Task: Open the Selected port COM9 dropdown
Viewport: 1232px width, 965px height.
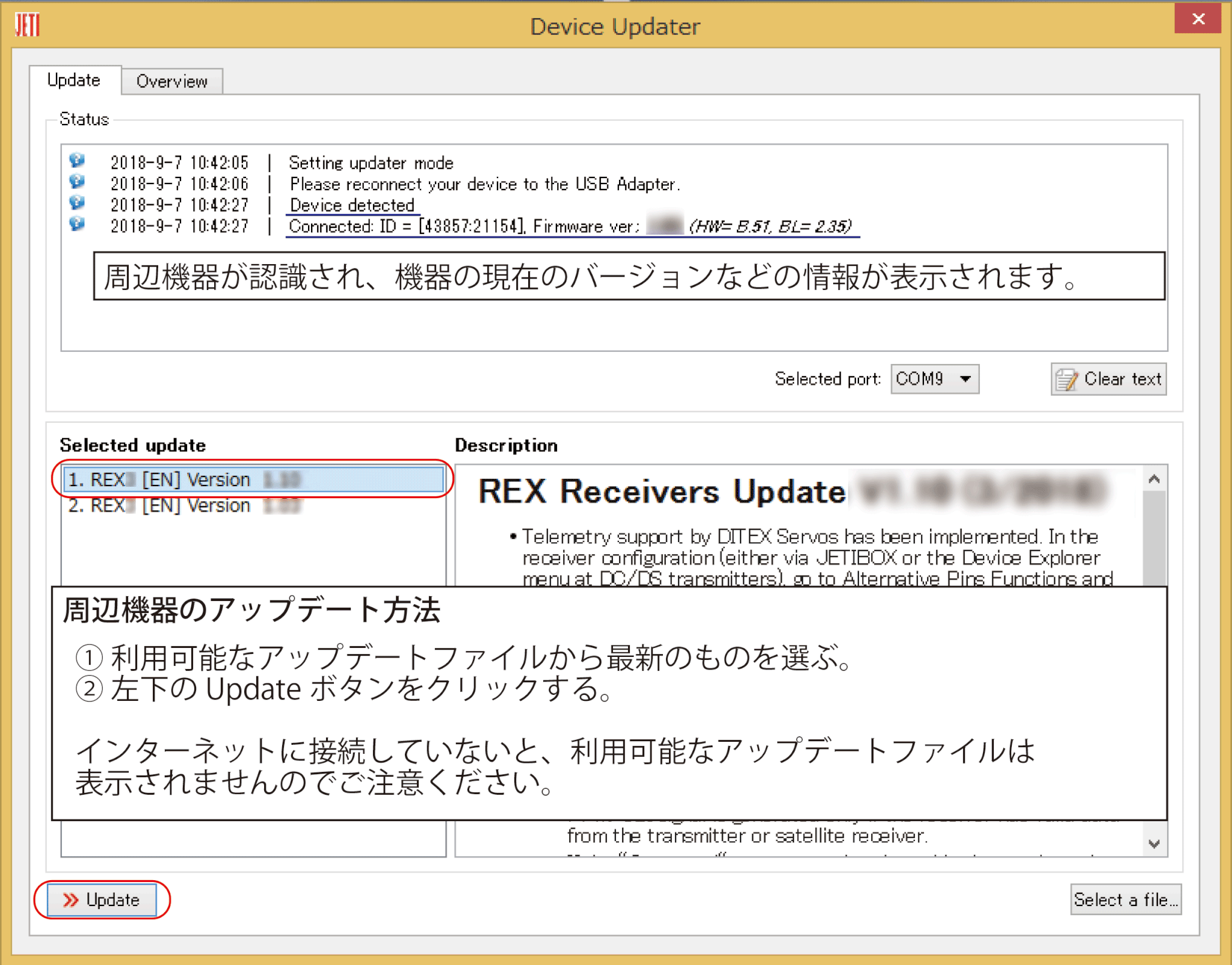Action: [x=935, y=379]
